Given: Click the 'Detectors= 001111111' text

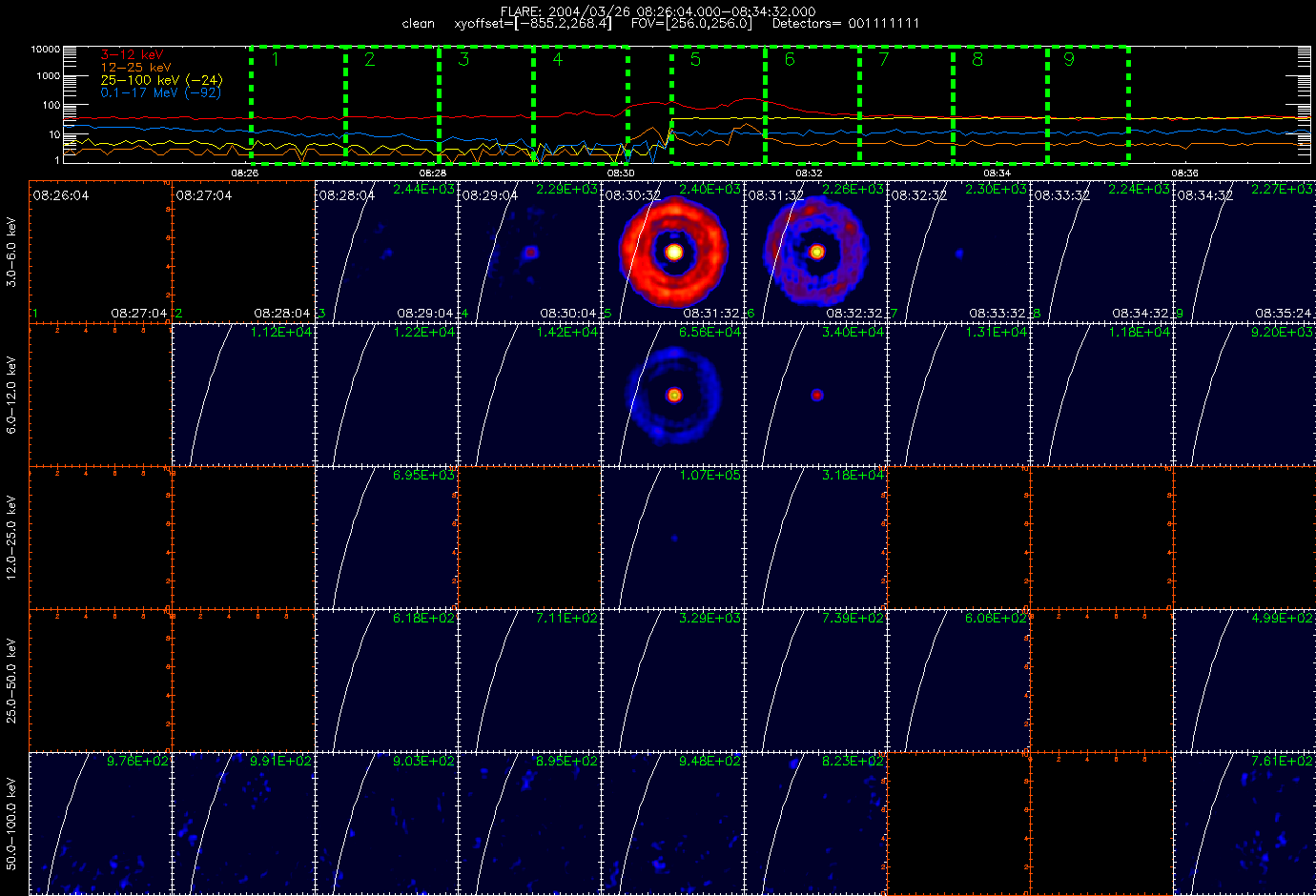Looking at the screenshot, I should 846,23.
